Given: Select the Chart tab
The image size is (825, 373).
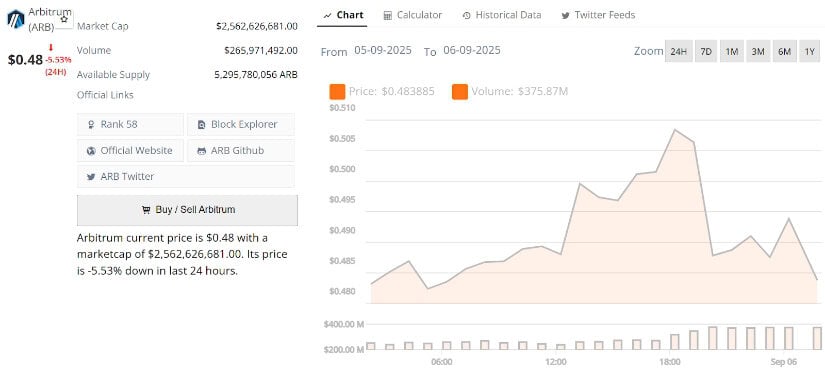Looking at the screenshot, I should click(343, 15).
